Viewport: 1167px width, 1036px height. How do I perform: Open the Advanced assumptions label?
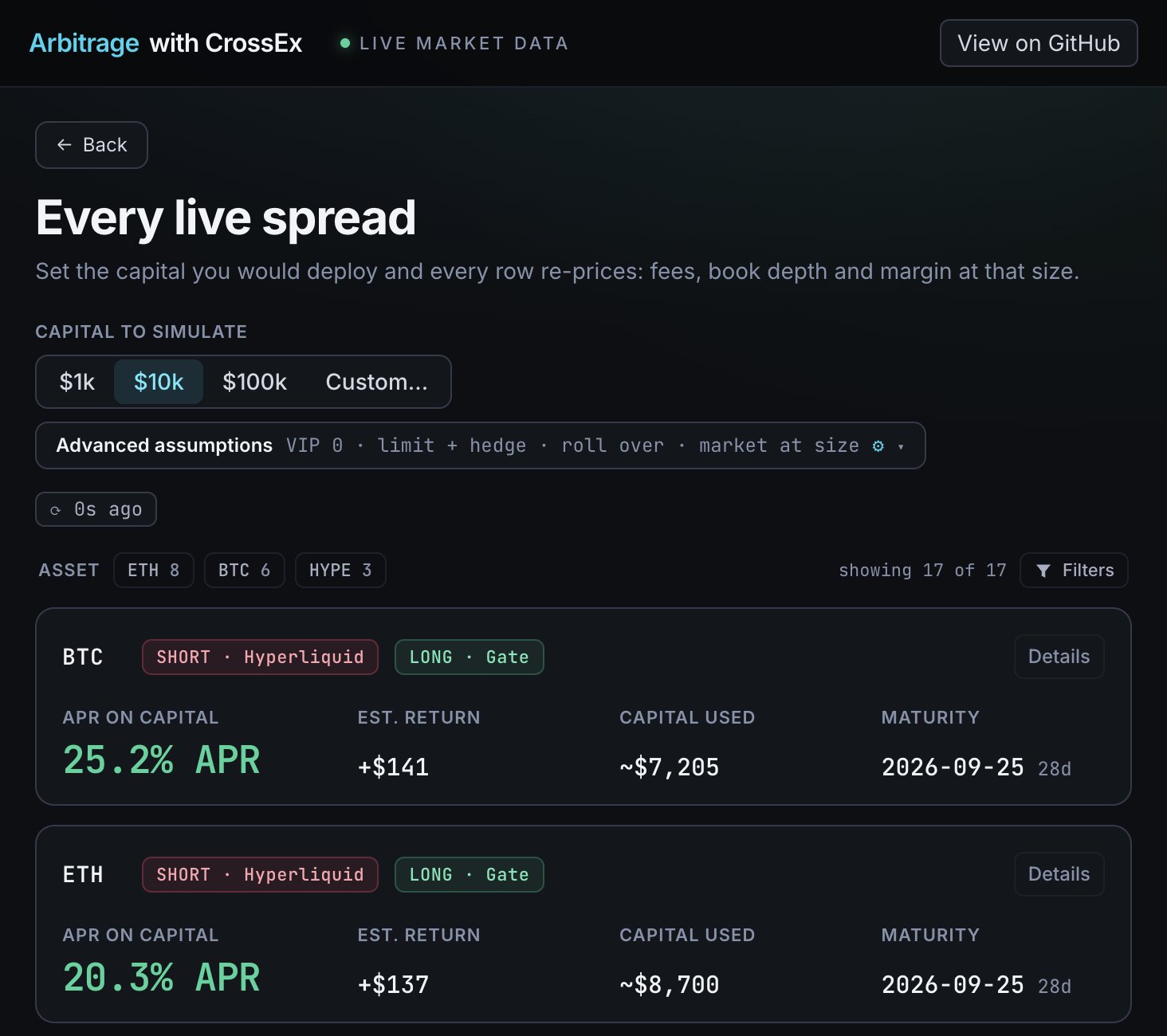[164, 445]
